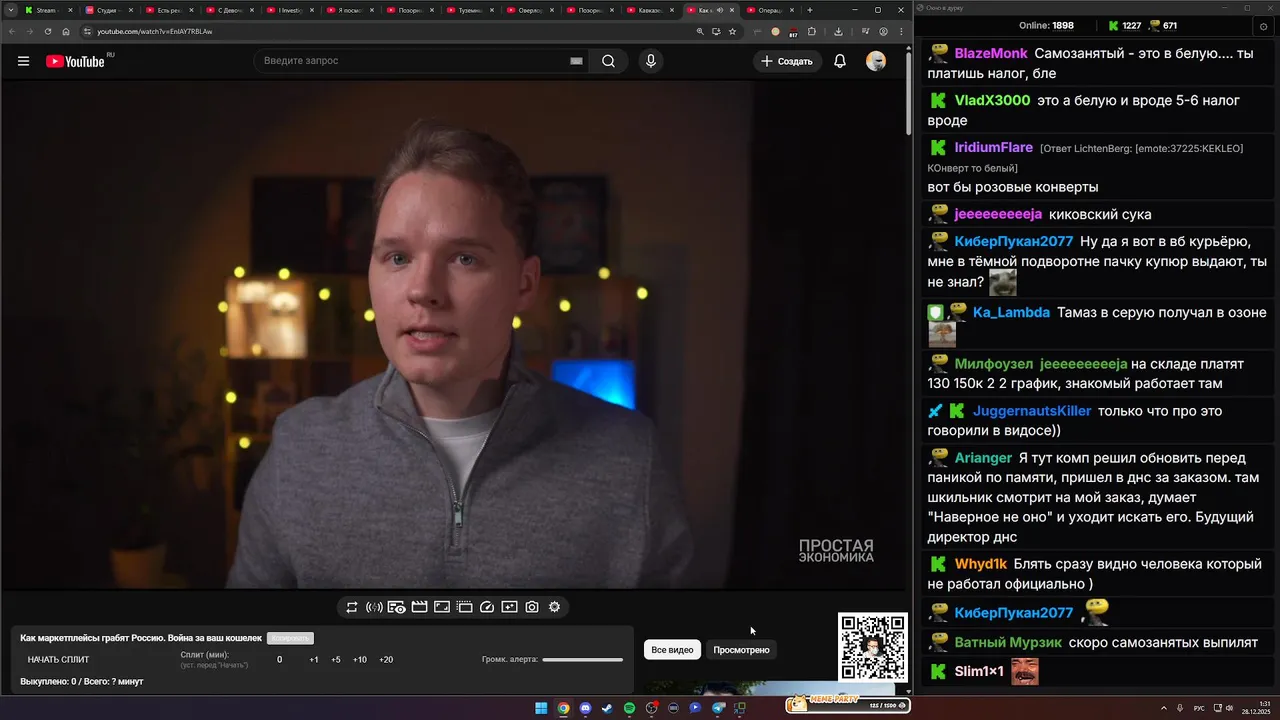The height and width of the screenshot is (720, 1280).
Task: Click username JuggernautsKiller in chat
Action: pyautogui.click(x=1032, y=411)
